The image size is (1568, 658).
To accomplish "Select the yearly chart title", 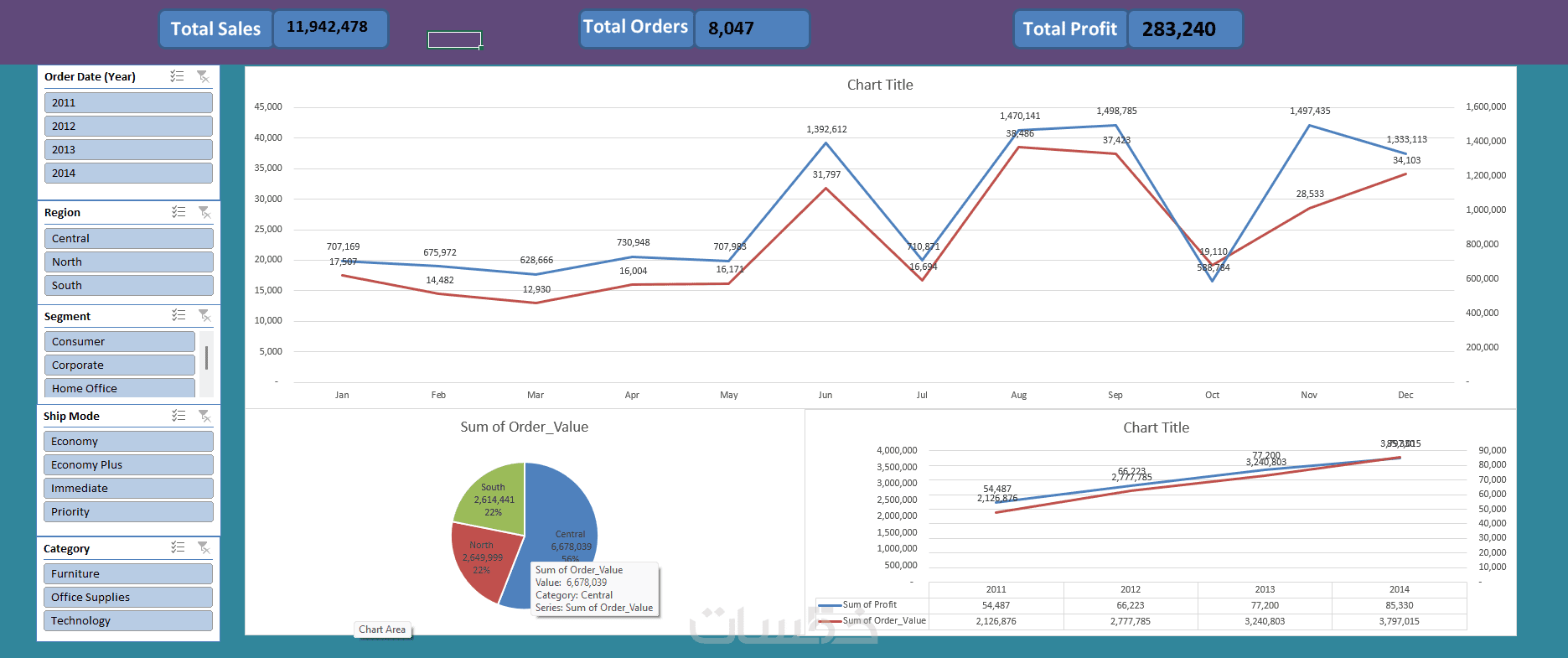I will [1157, 427].
